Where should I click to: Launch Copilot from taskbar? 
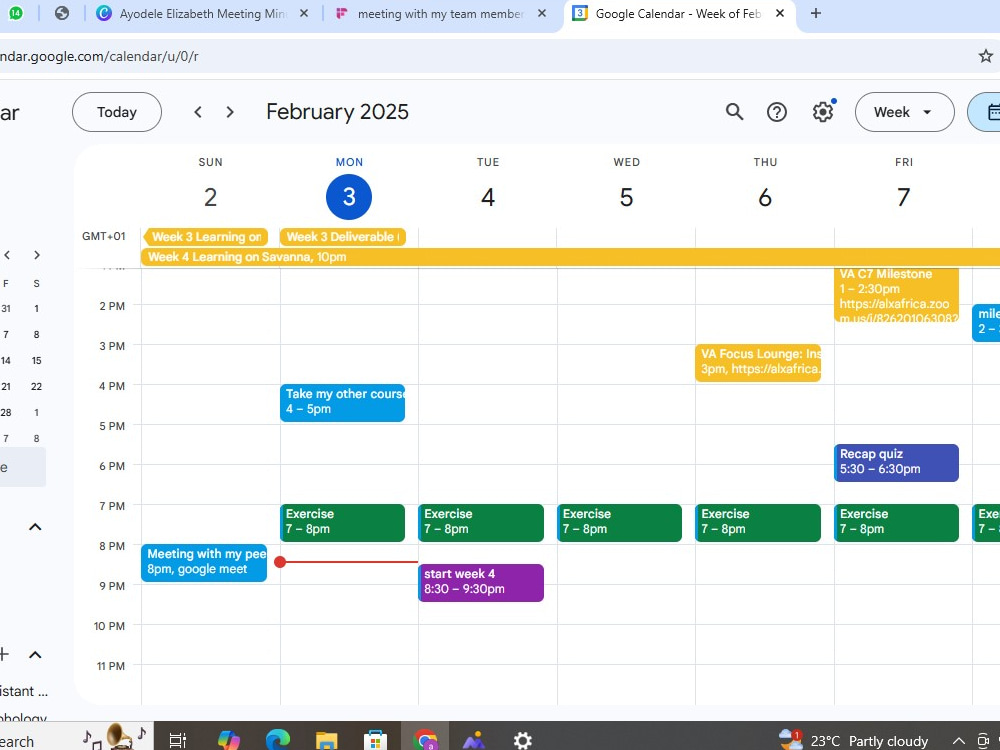tap(228, 740)
